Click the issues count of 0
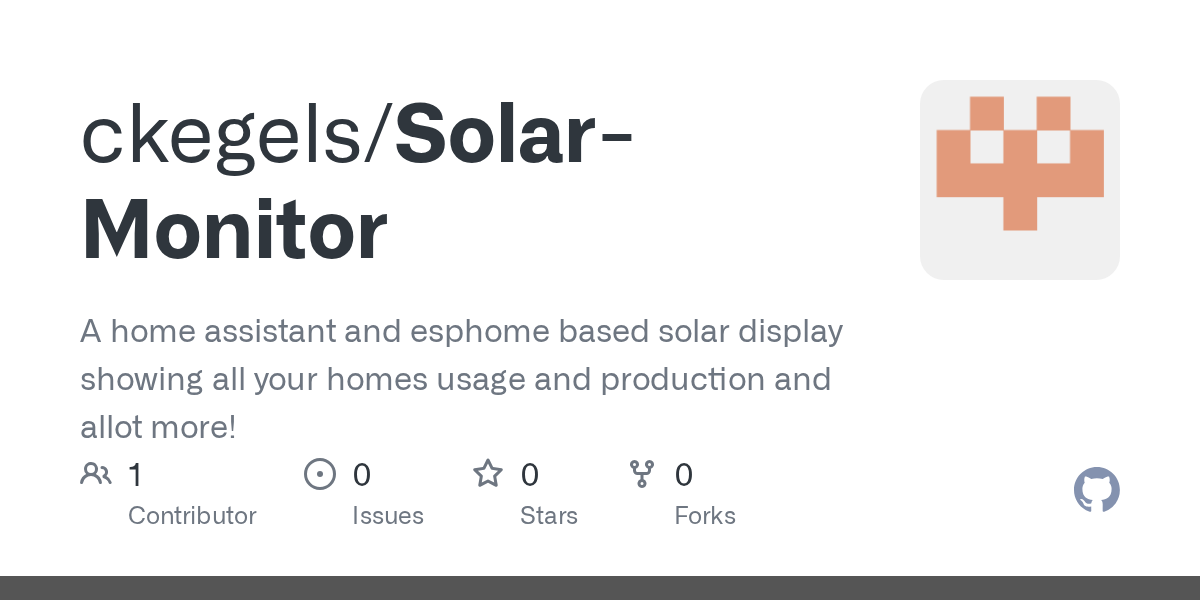The width and height of the screenshot is (1200, 600). (362, 475)
